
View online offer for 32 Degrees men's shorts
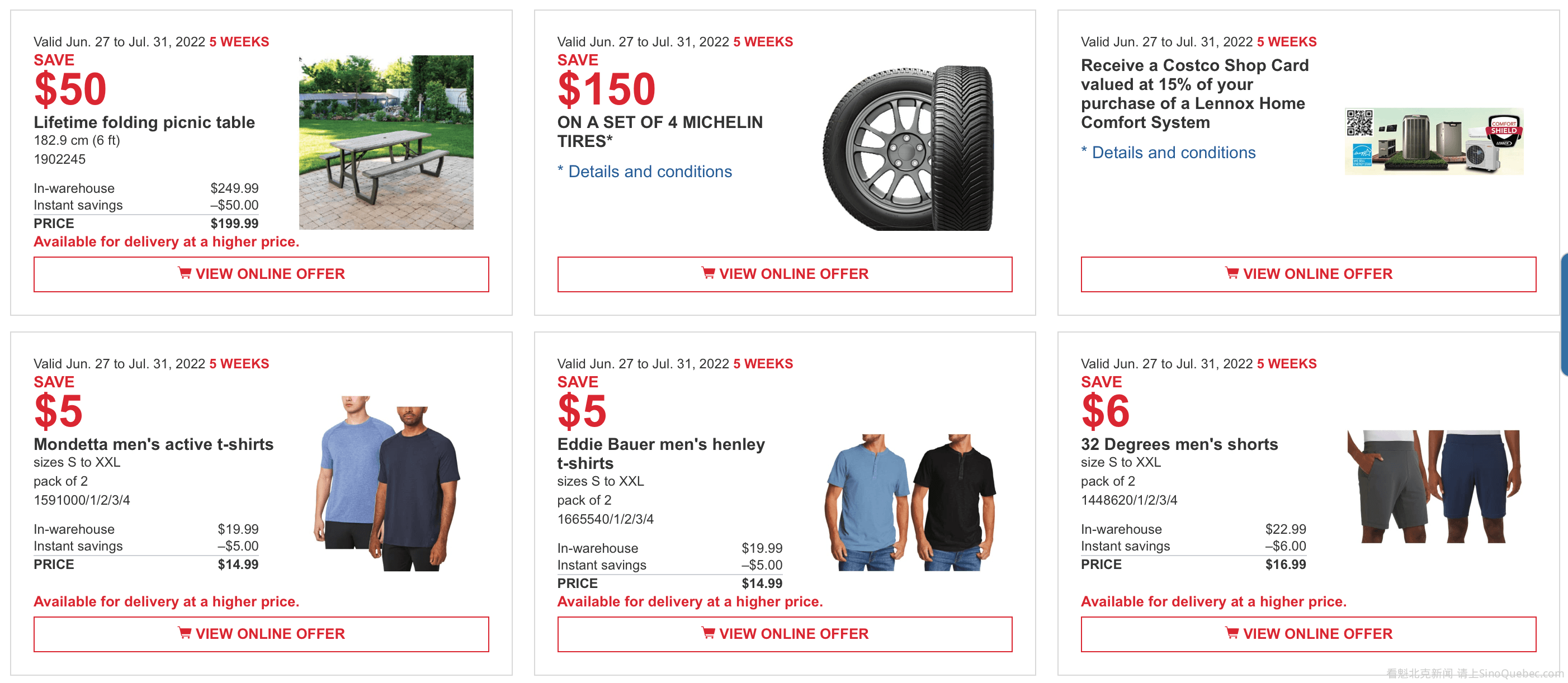point(1308,634)
